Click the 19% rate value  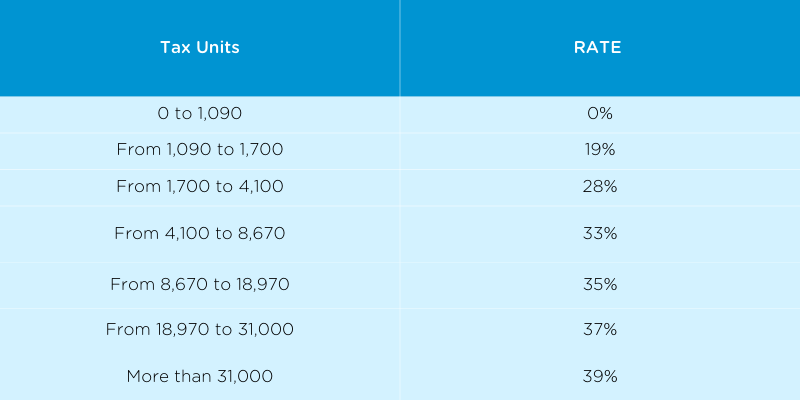coord(600,150)
